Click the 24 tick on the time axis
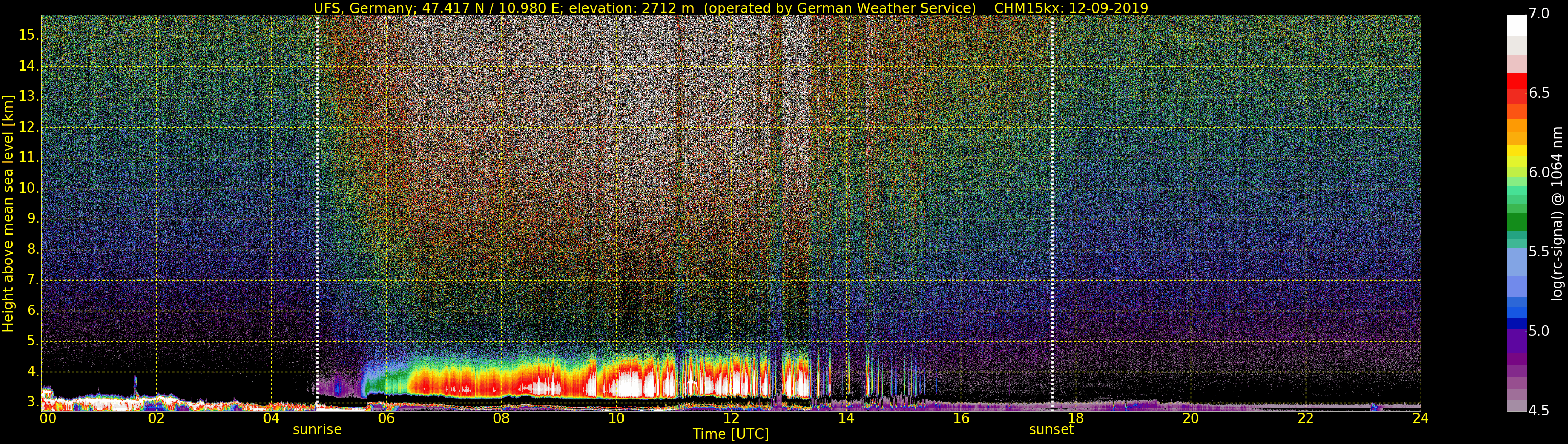This screenshot has height=444, width=1568. pos(1420,418)
